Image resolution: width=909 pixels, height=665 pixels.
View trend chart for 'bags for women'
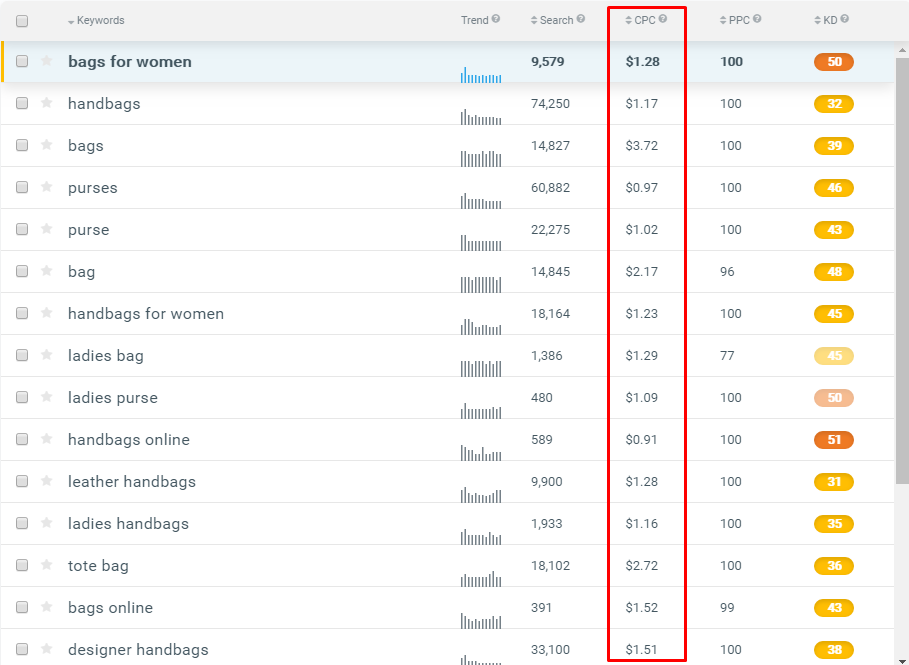click(x=481, y=75)
